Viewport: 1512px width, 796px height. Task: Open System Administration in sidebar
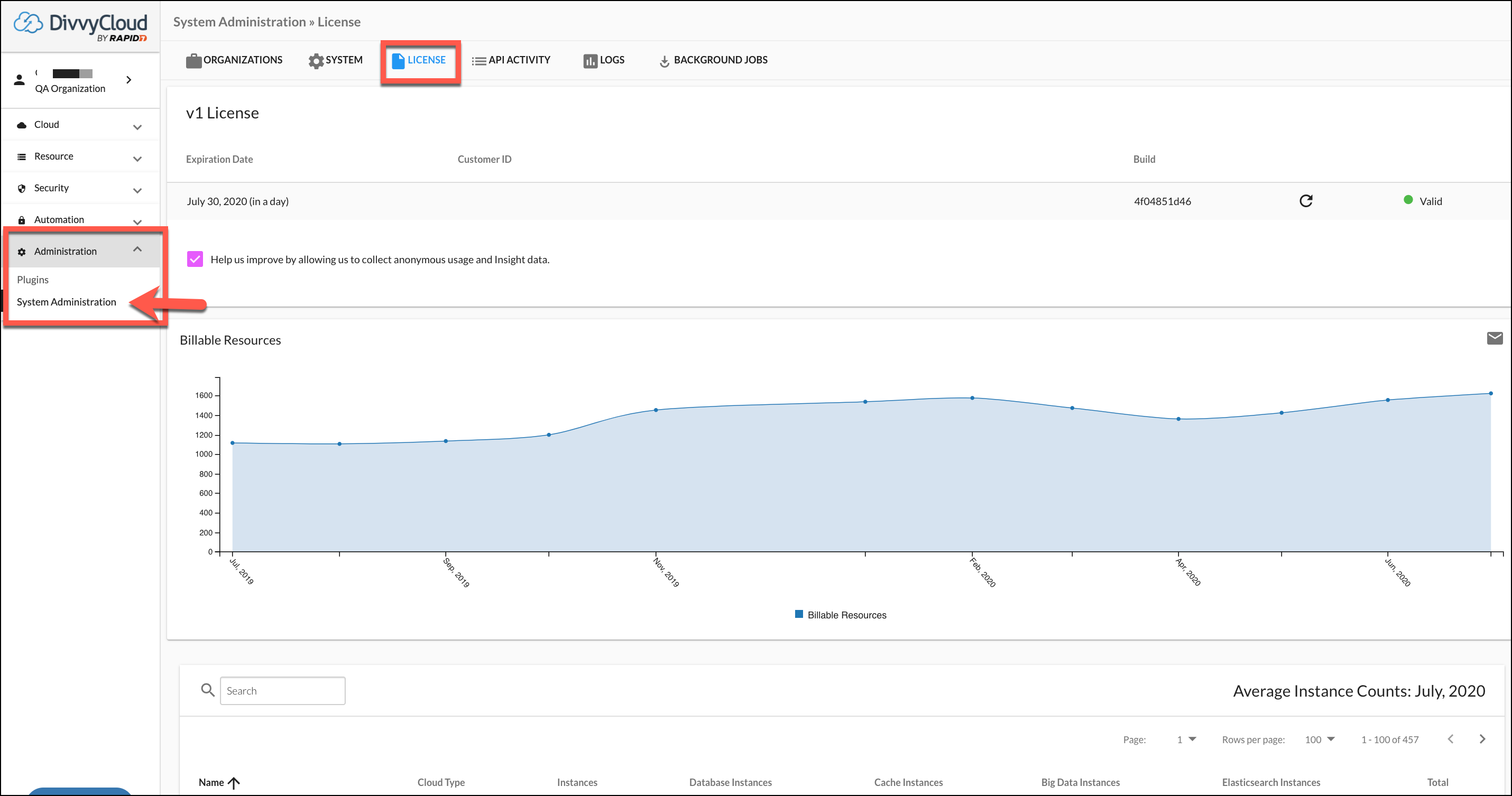(x=66, y=302)
